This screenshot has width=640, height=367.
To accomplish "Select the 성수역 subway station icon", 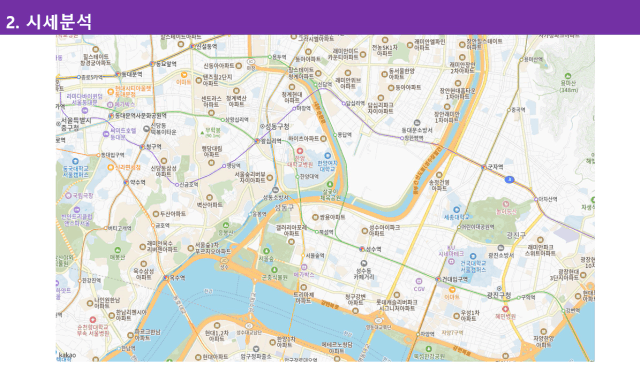I will point(362,249).
